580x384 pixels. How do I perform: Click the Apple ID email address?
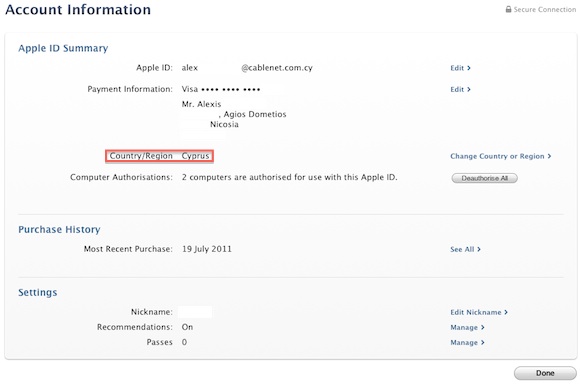coord(247,68)
